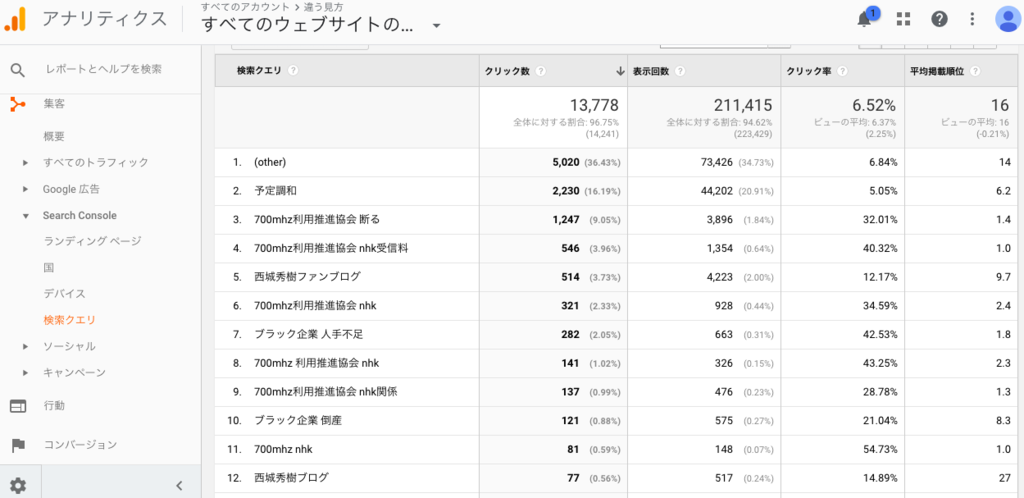Open the view selector dropdown arrow

click(436, 26)
